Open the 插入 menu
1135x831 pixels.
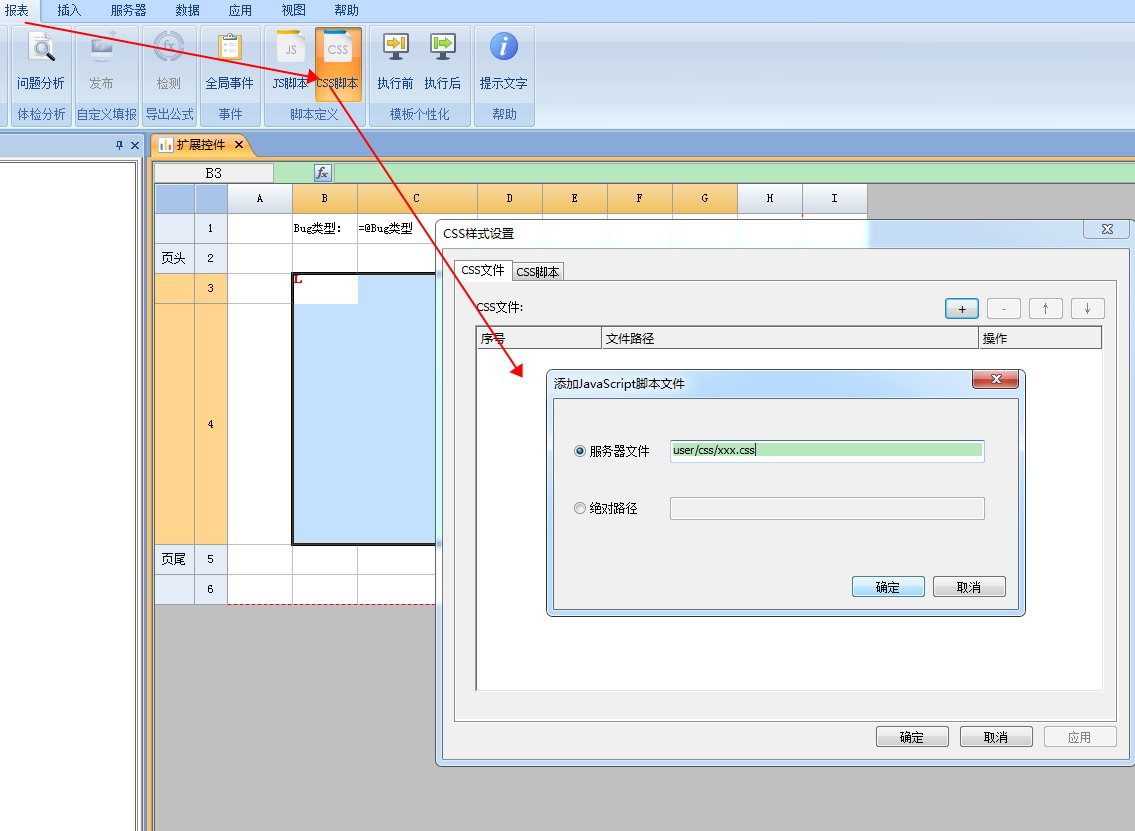[x=69, y=10]
